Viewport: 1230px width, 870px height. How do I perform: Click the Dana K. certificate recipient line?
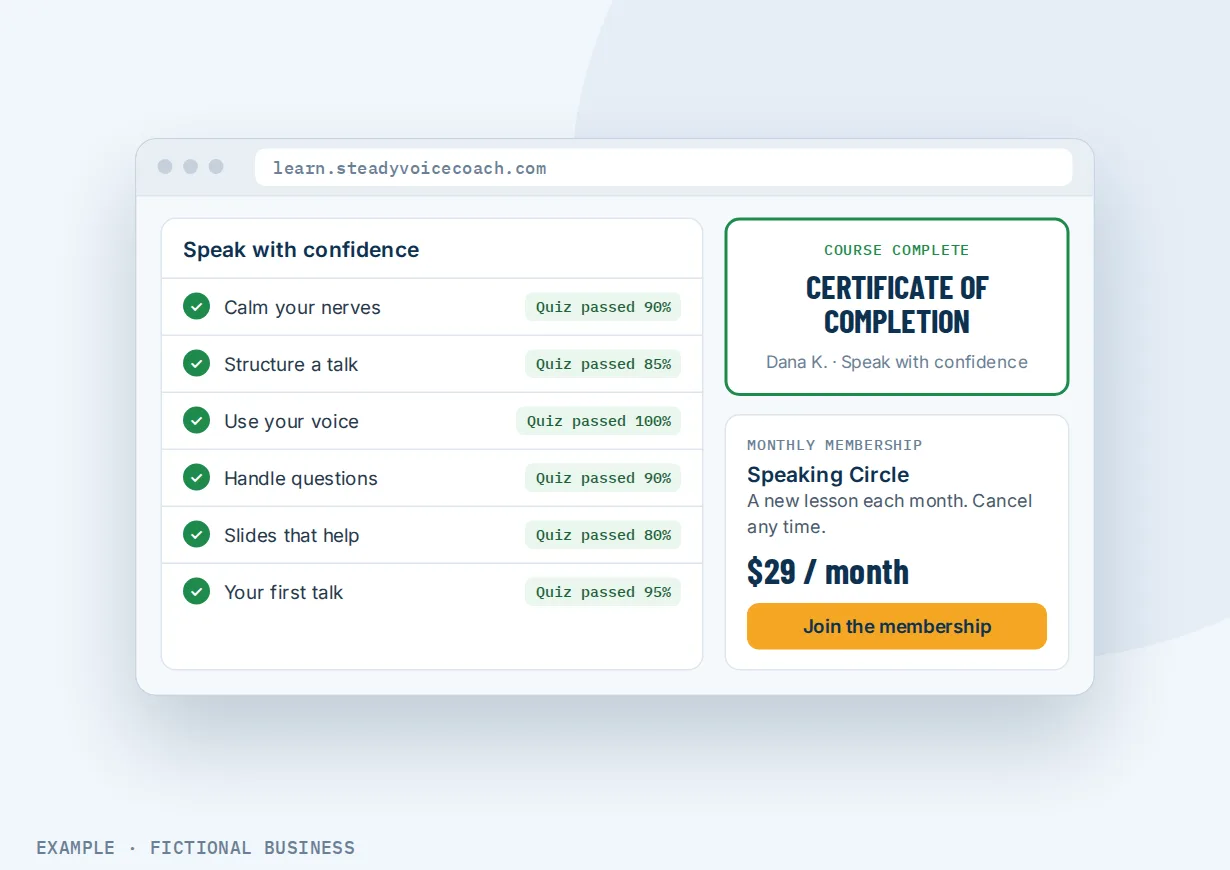(x=897, y=362)
